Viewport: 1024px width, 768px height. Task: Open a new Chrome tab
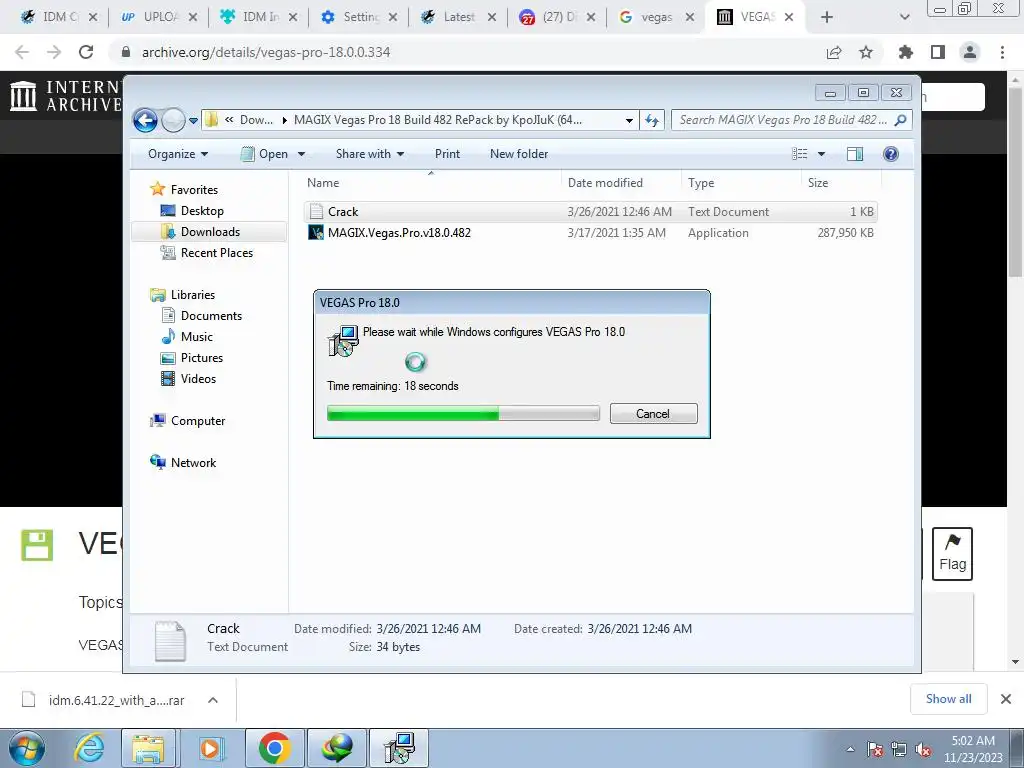click(x=827, y=17)
